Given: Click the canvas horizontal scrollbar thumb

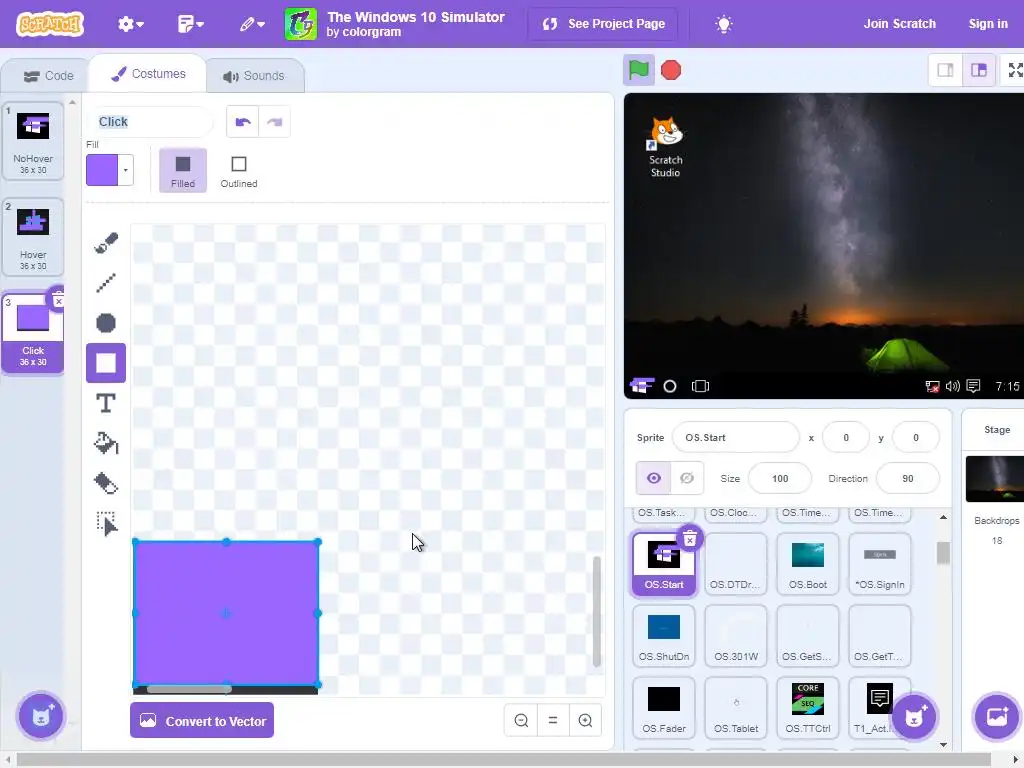Looking at the screenshot, I should pyautogui.click(x=189, y=689).
